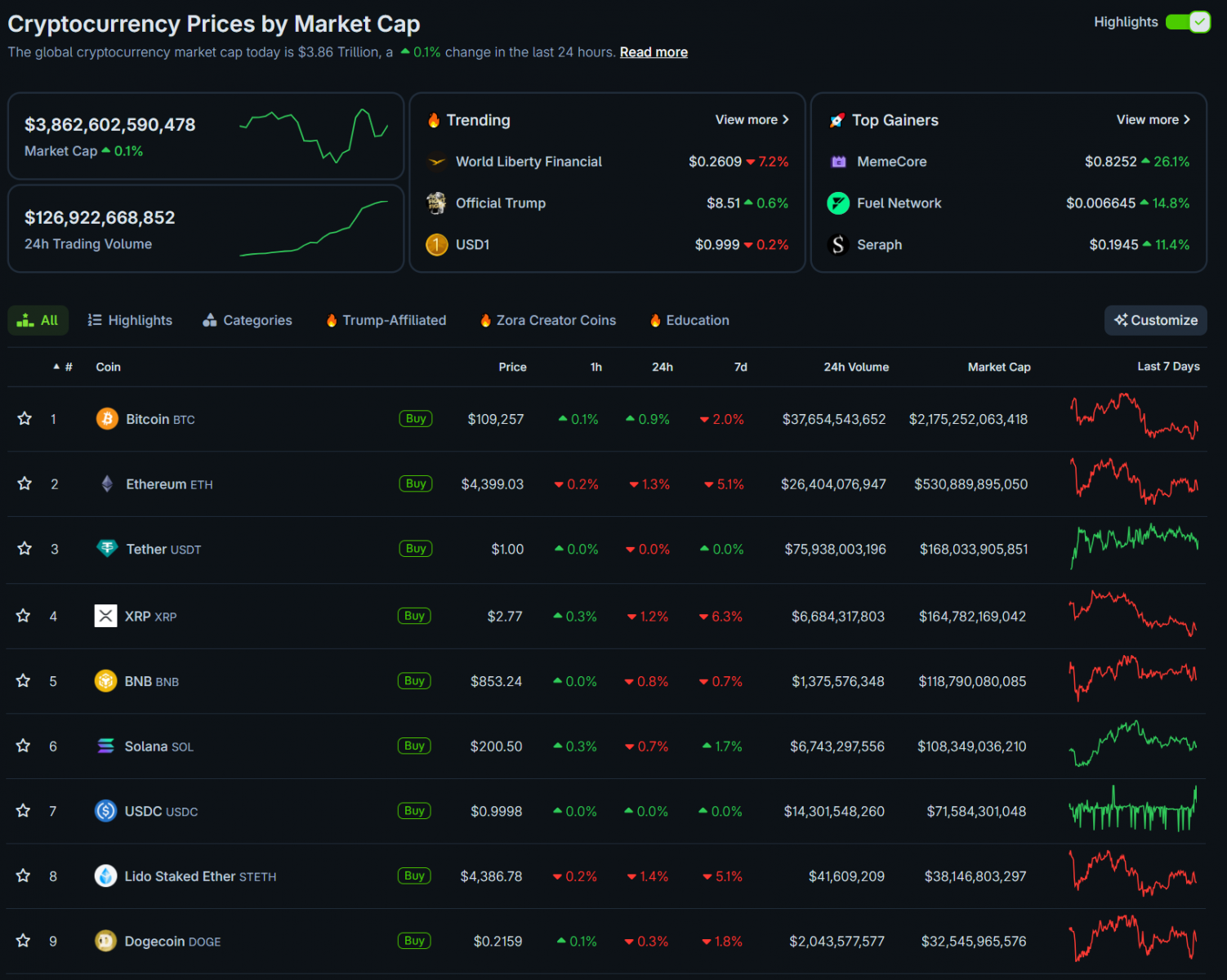Star XRP to add to watchlist
Viewport: 1227px width, 980px height.
[24, 616]
